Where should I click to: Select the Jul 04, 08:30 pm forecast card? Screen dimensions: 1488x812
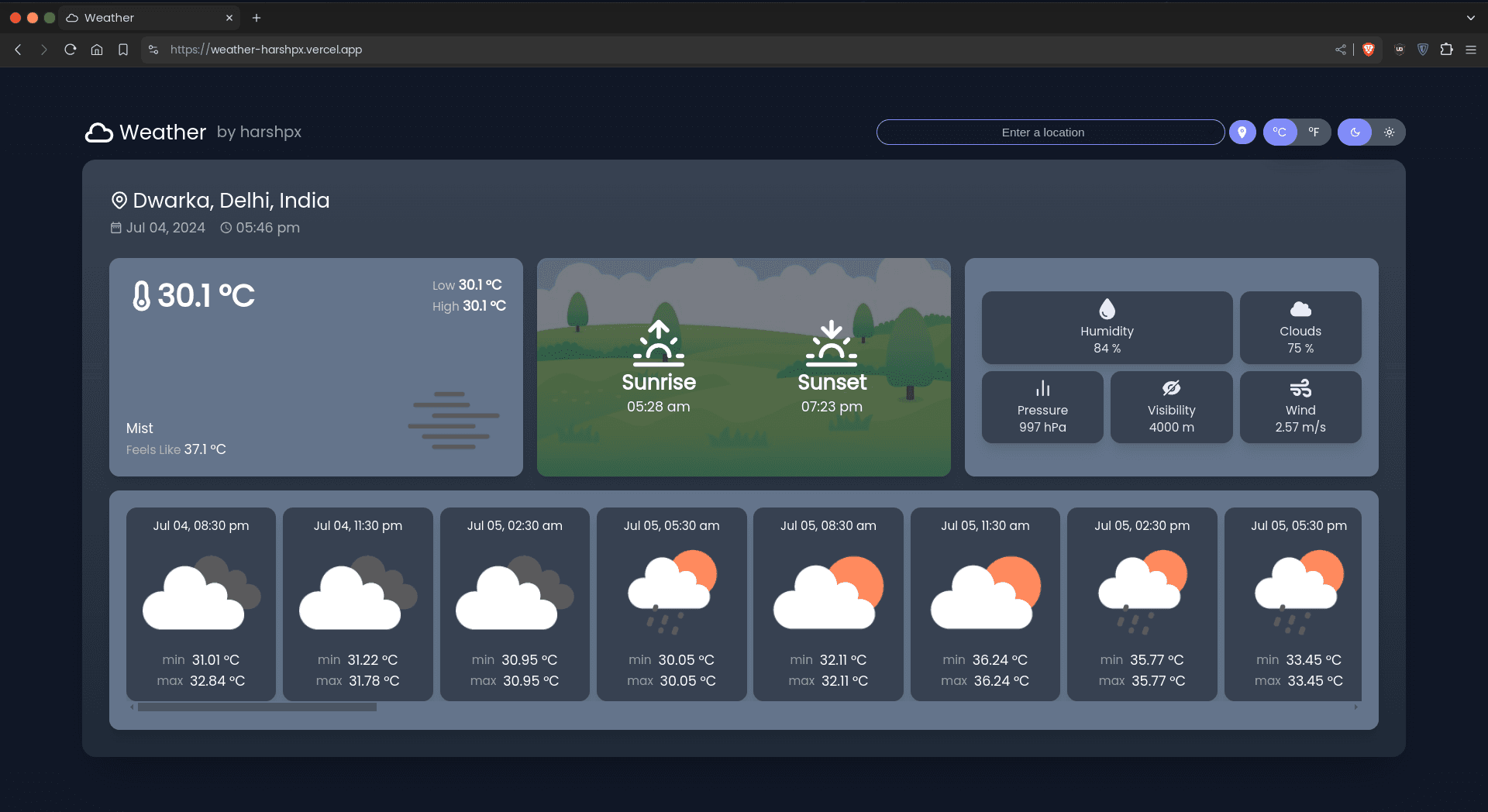(x=201, y=604)
